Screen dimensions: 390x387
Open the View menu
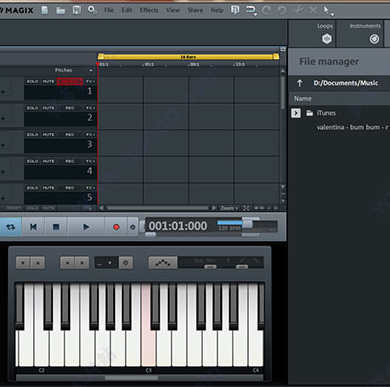point(173,10)
